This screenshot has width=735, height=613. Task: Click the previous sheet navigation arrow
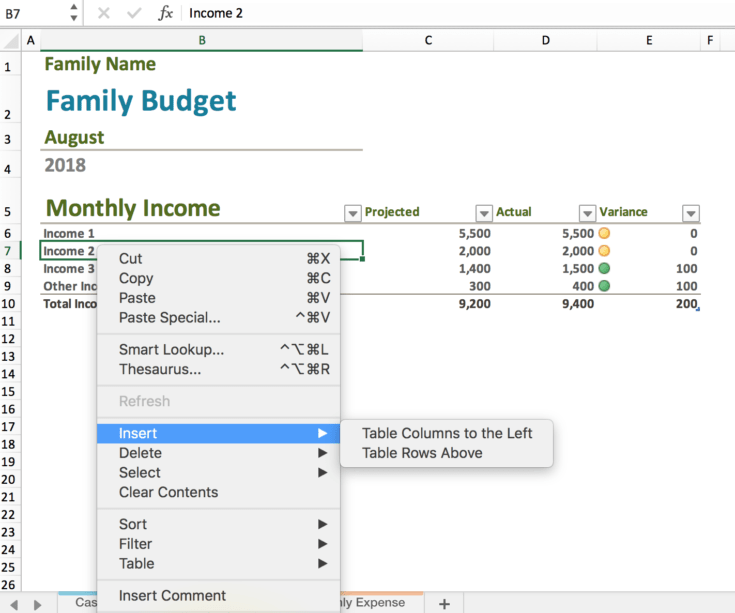click(14, 605)
